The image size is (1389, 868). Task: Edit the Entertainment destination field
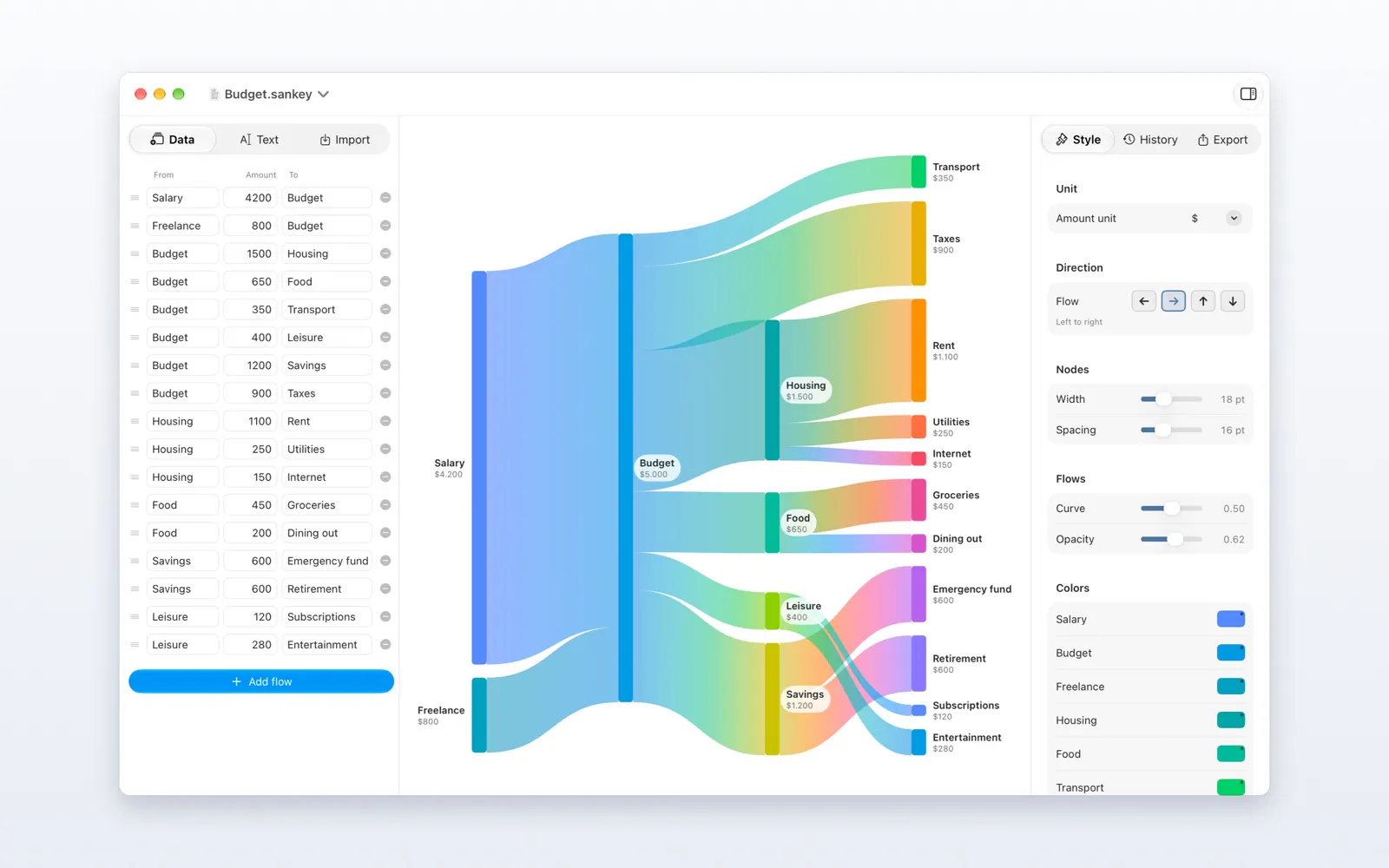tap(327, 644)
